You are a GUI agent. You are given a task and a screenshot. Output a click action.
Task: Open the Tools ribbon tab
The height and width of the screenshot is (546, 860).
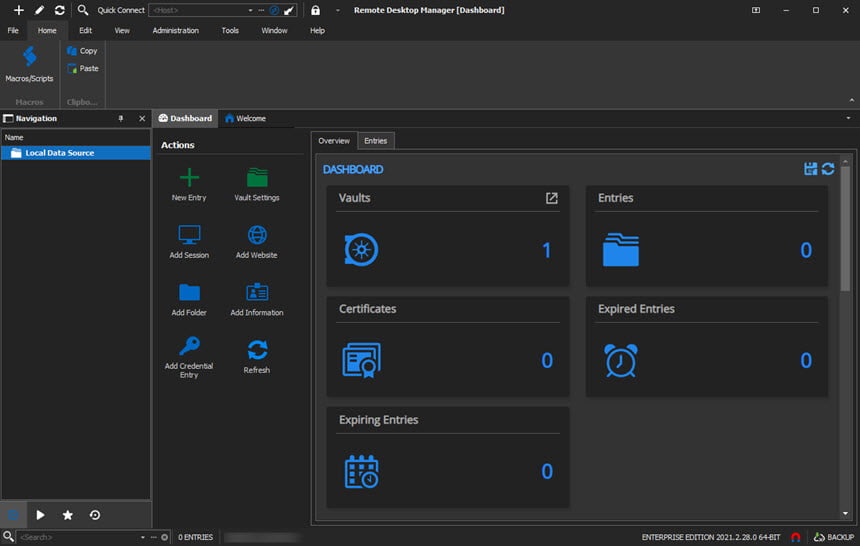230,31
